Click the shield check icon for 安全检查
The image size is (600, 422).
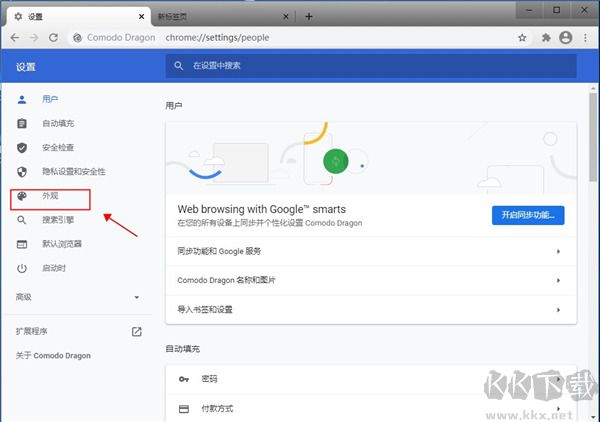click(x=22, y=148)
